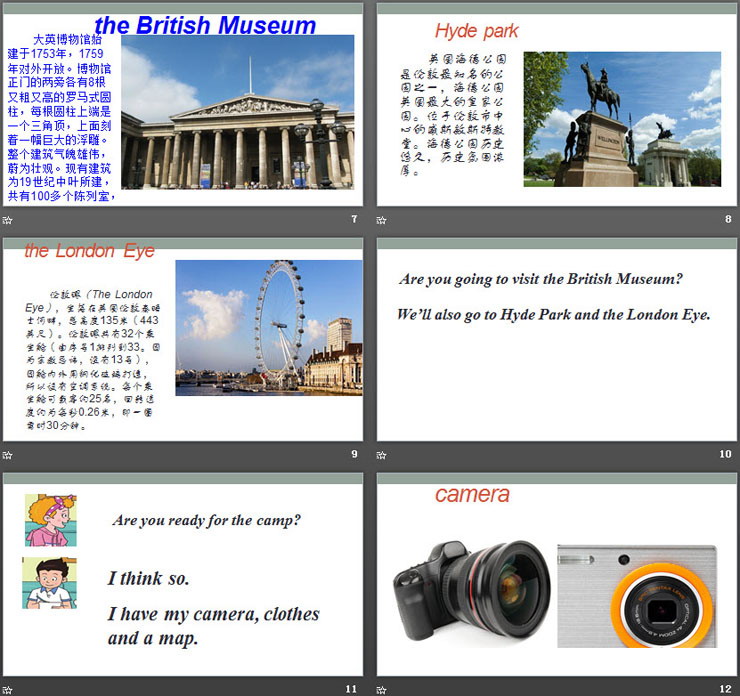This screenshot has height=696, width=740.
Task: Select slide 9 London Eye thumbnail
Action: pos(183,339)
